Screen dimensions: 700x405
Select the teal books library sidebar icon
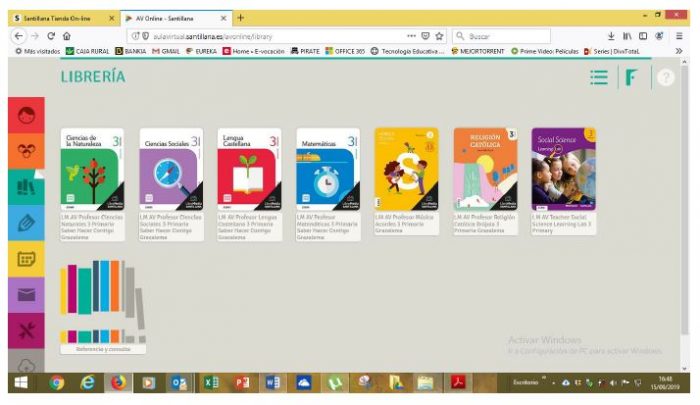(26, 187)
